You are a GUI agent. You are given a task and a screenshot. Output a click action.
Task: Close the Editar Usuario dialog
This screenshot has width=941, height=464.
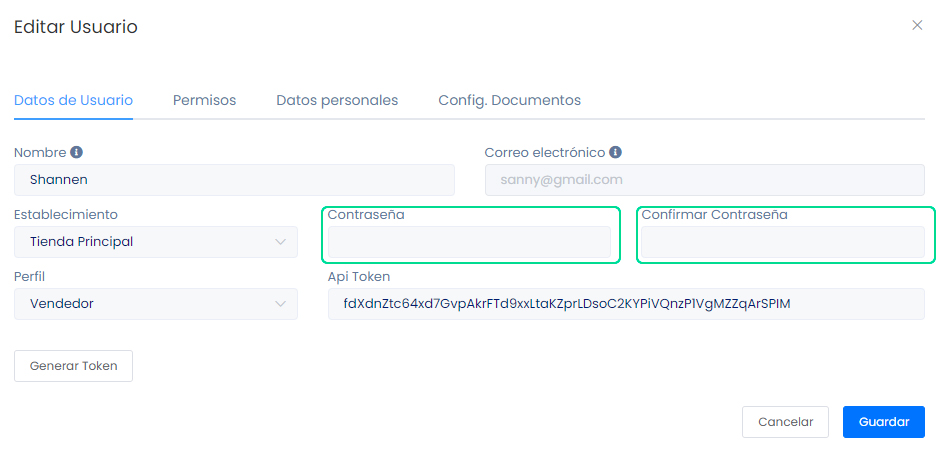[x=917, y=26]
